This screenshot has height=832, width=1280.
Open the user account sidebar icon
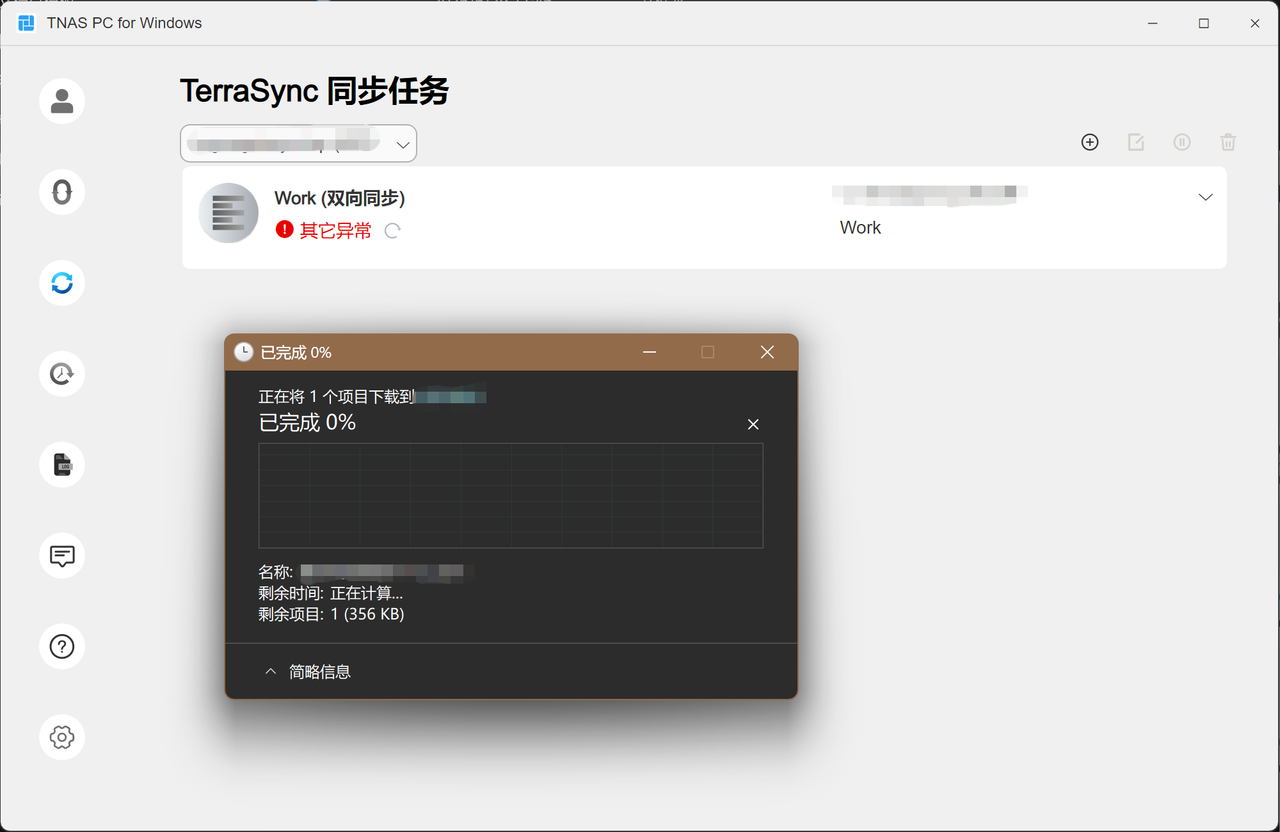[x=62, y=101]
